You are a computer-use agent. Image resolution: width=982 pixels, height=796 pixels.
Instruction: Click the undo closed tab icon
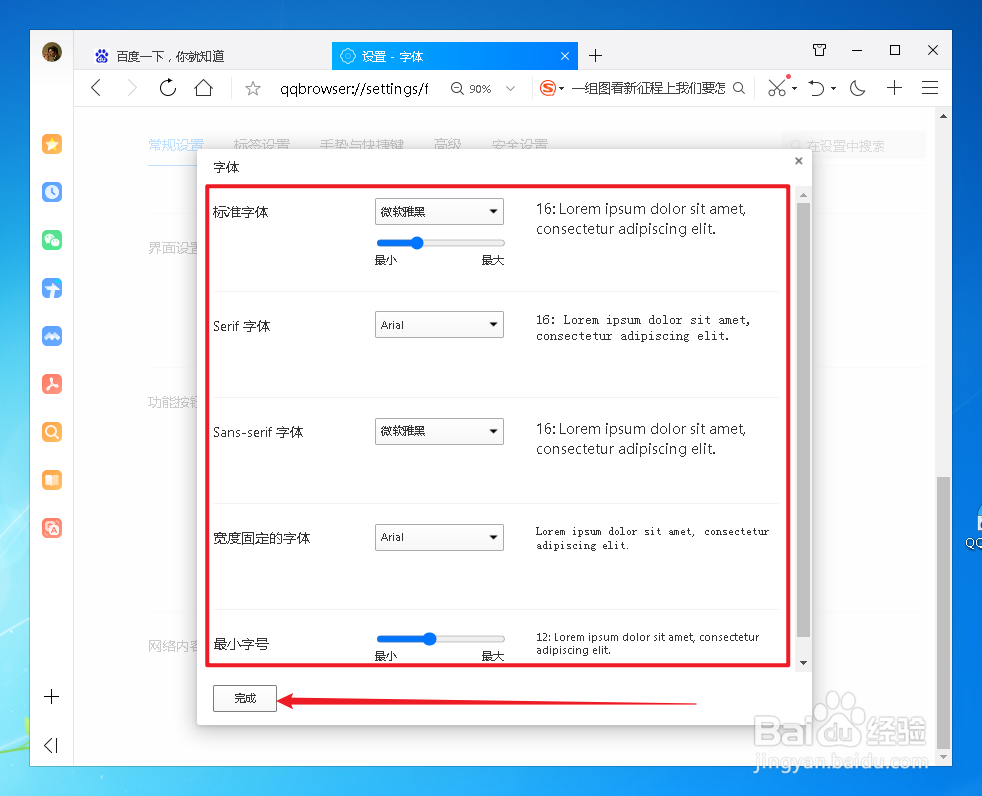pyautogui.click(x=816, y=88)
